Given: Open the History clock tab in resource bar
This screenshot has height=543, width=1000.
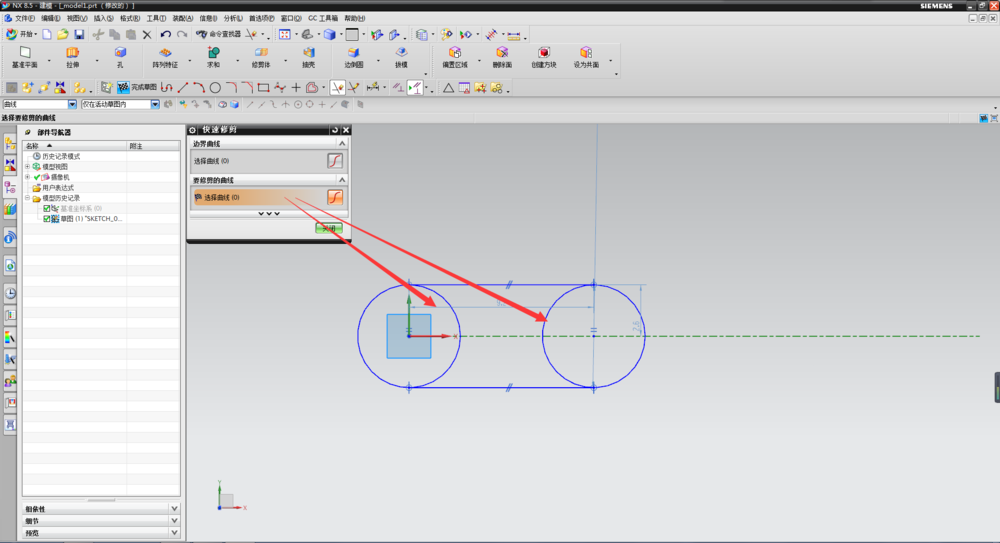Looking at the screenshot, I should [10, 293].
